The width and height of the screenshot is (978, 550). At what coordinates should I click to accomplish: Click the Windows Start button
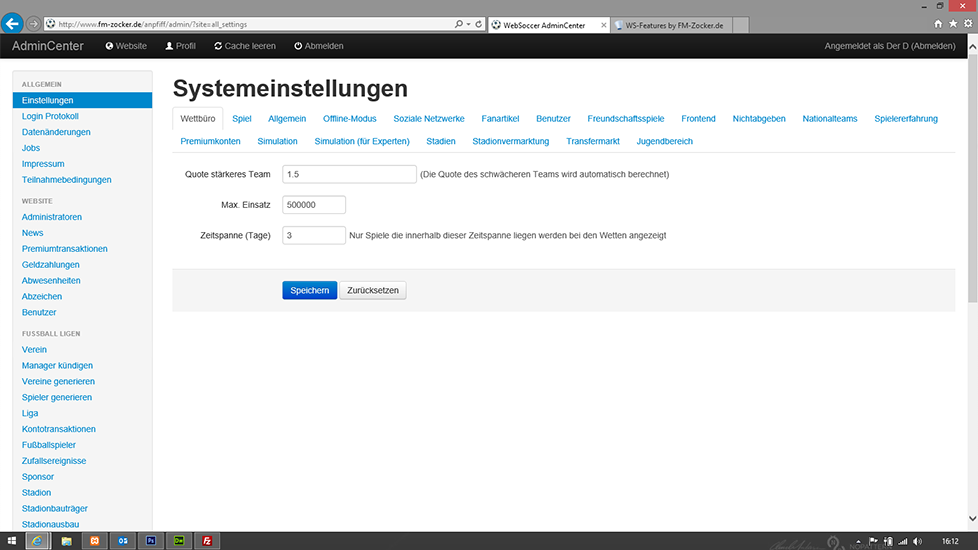(x=9, y=541)
